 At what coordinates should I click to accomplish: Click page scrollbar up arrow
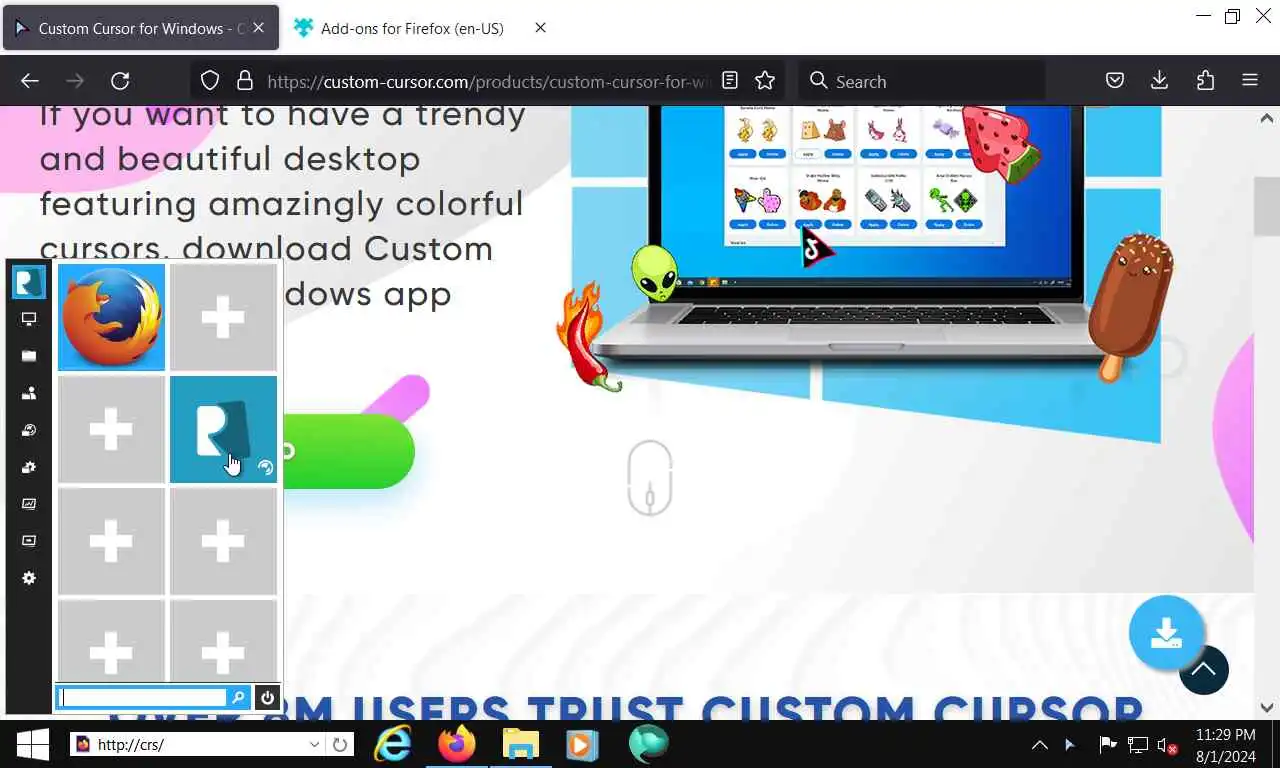pyautogui.click(x=1267, y=118)
